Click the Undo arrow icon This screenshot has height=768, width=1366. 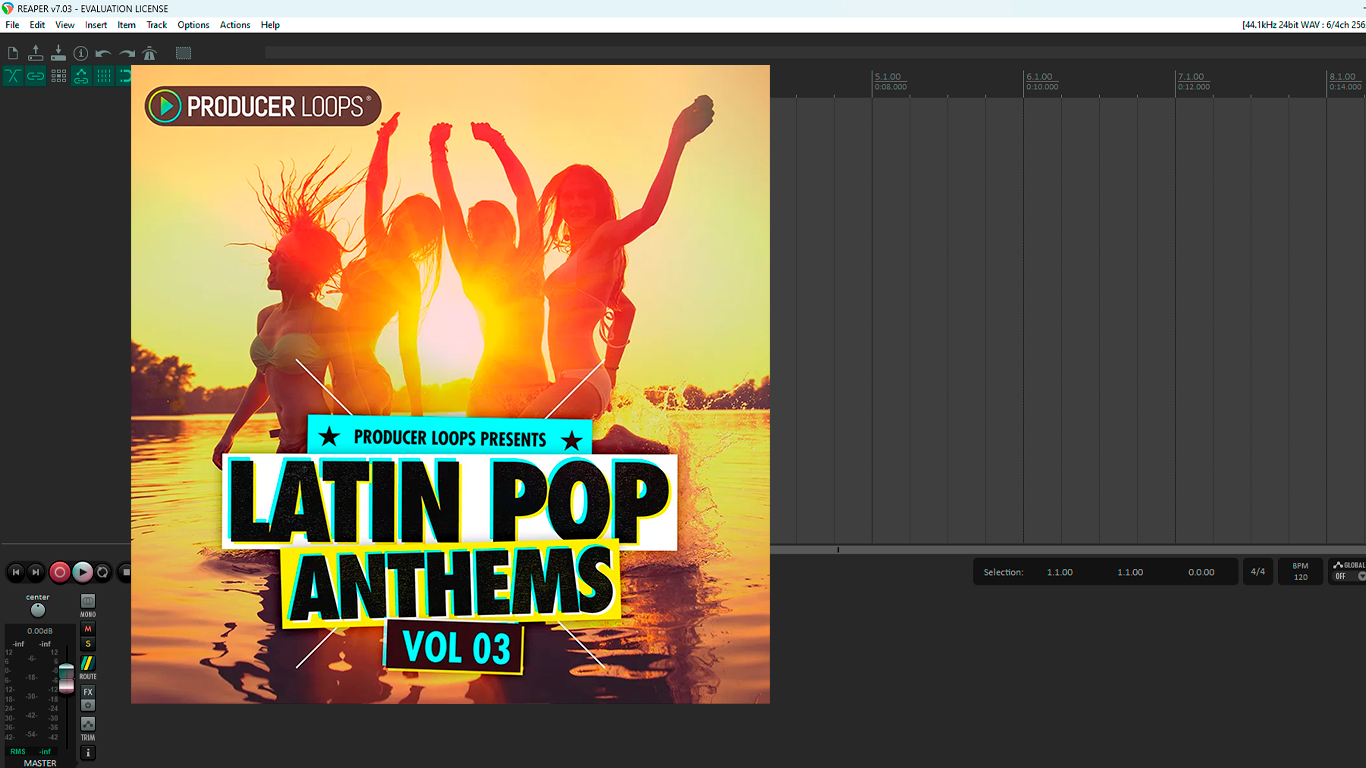coord(103,53)
